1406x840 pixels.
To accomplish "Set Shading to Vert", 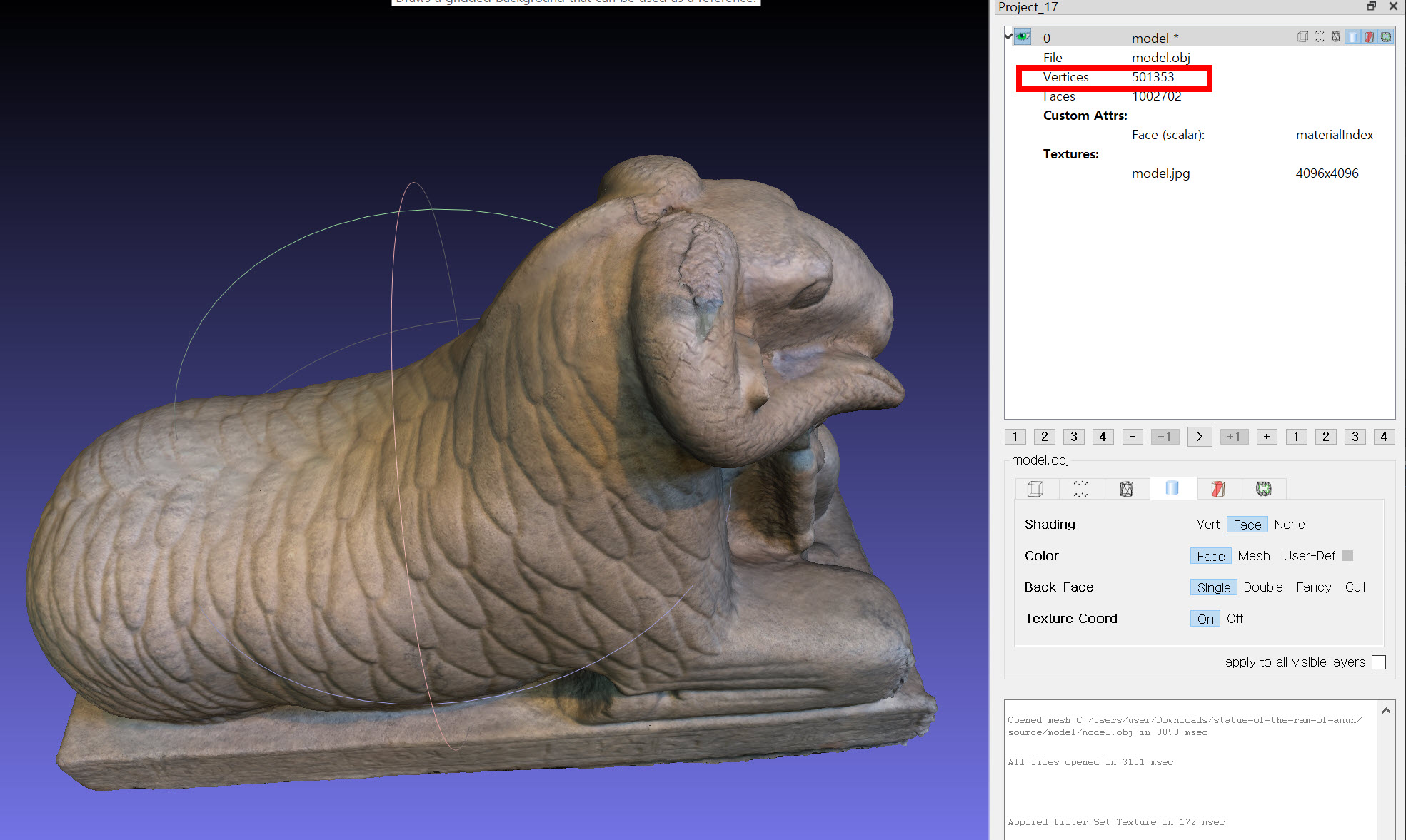I will click(1207, 525).
